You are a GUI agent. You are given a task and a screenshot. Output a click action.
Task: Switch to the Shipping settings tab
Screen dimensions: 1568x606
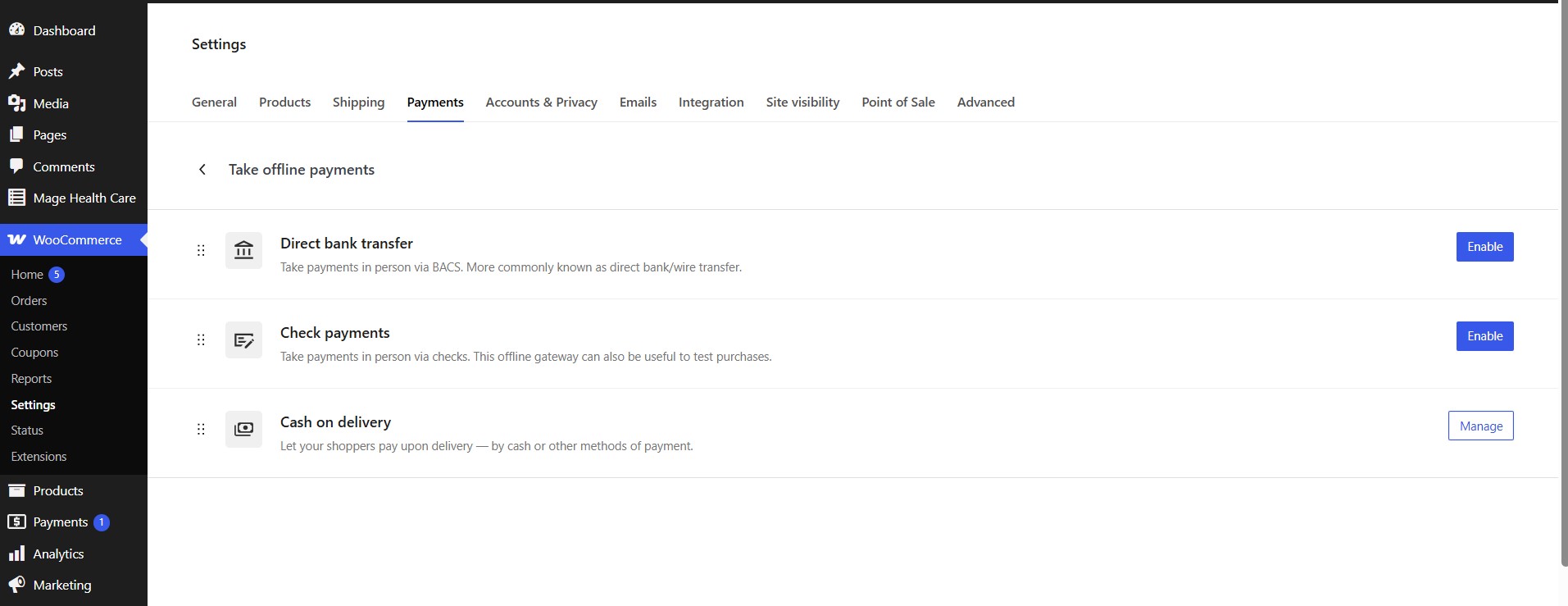[358, 102]
